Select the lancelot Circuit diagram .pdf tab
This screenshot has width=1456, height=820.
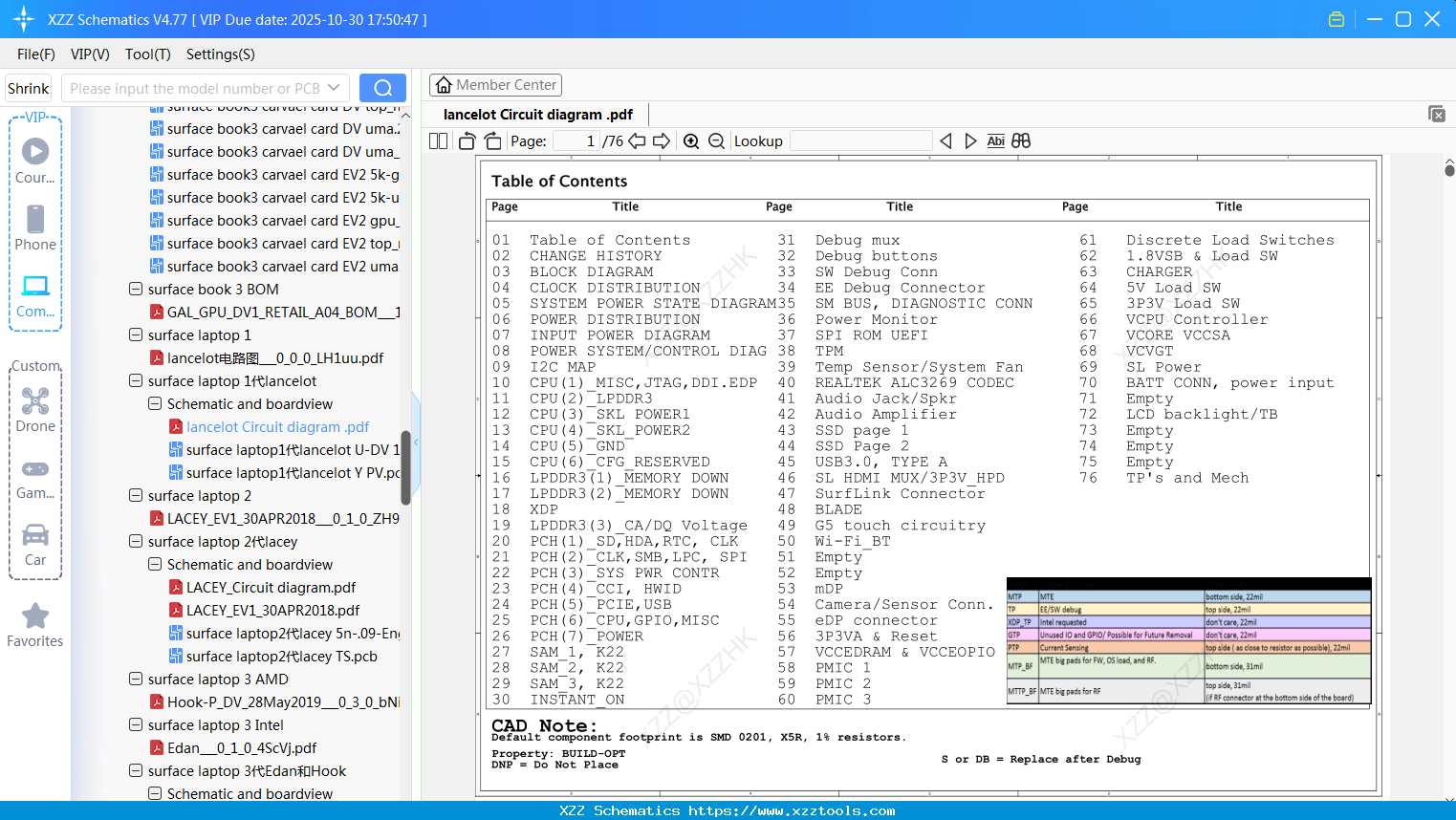pos(538,115)
